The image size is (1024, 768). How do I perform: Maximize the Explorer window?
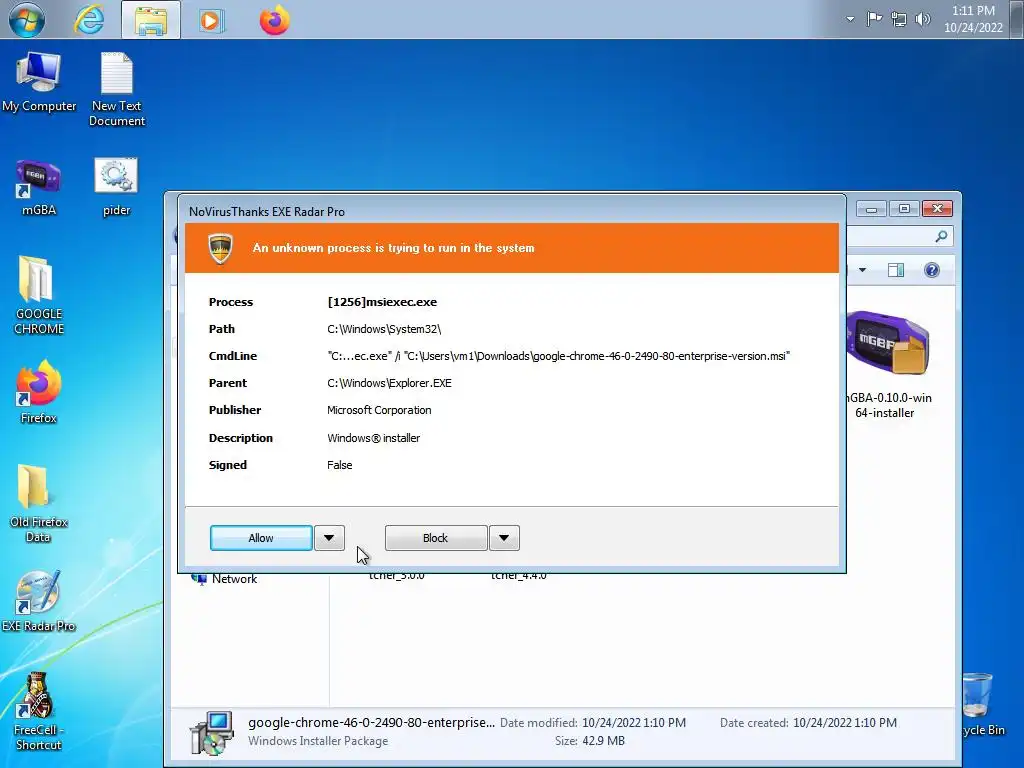[904, 209]
